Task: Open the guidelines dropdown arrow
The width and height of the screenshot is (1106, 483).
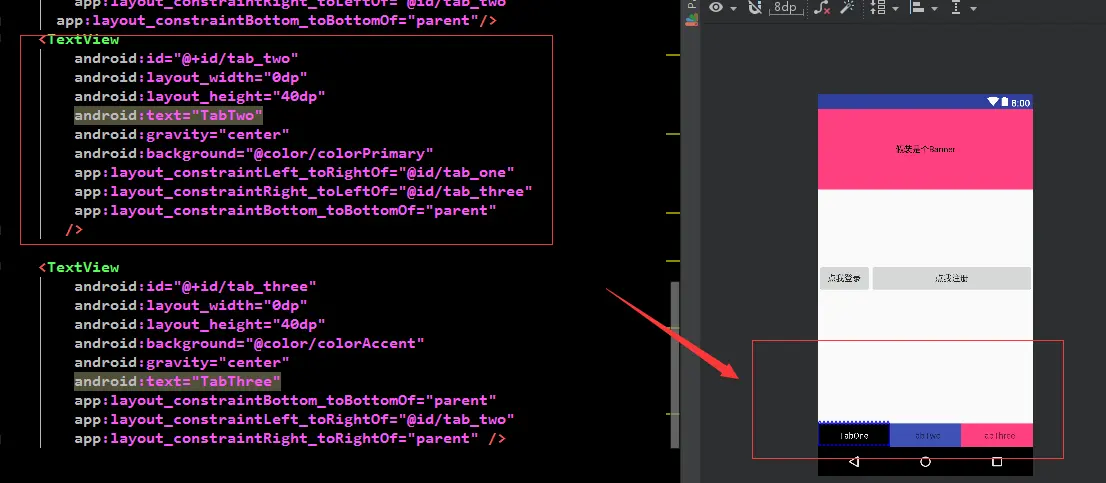Action: pyautogui.click(x=973, y=9)
